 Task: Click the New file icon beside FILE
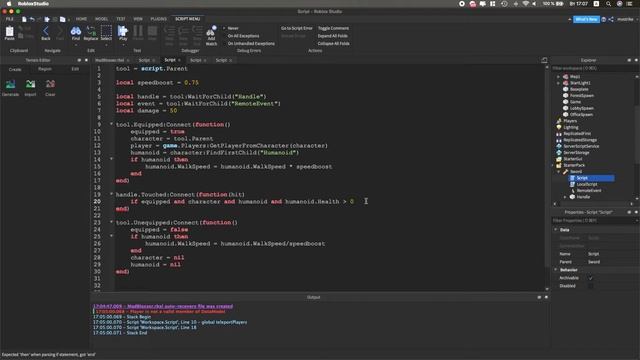click(24, 19)
